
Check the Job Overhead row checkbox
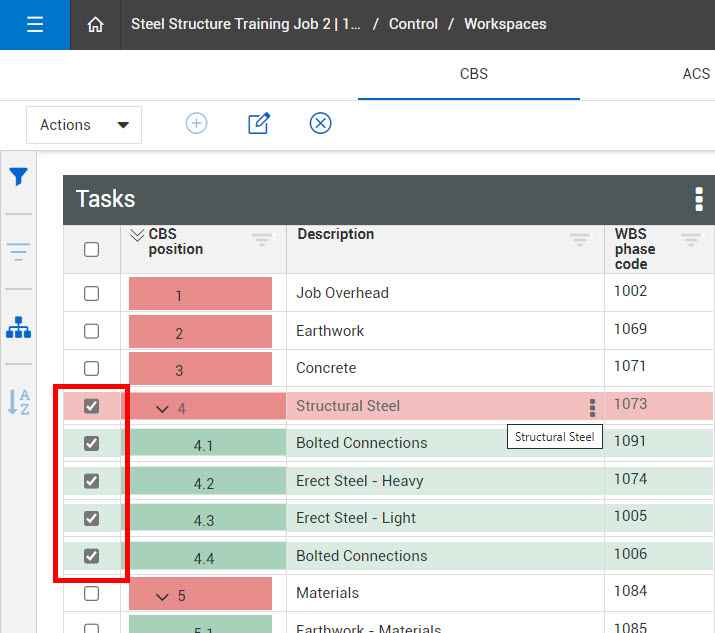point(91,294)
